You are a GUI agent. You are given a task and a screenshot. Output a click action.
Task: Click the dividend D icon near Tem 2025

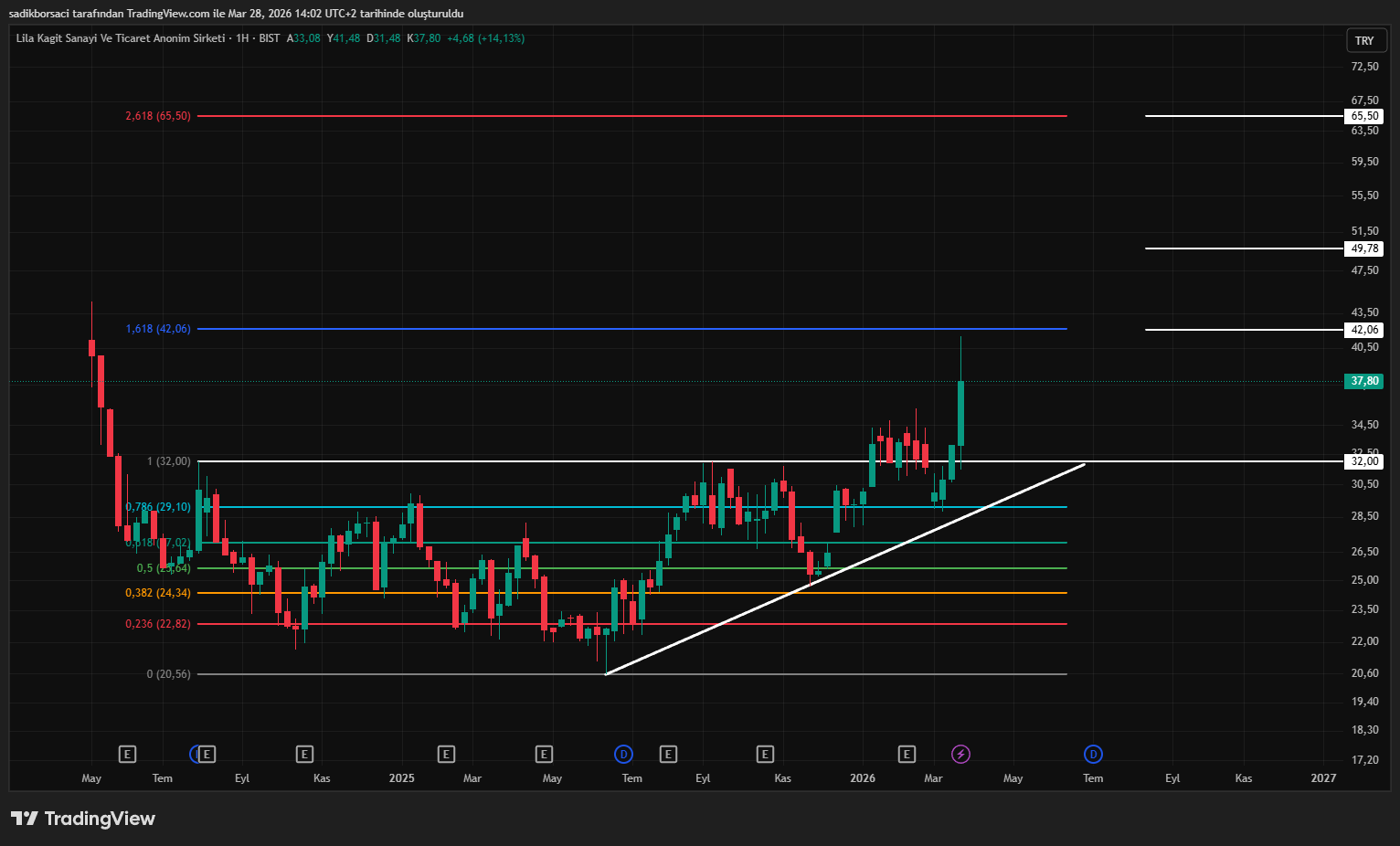pyautogui.click(x=623, y=754)
